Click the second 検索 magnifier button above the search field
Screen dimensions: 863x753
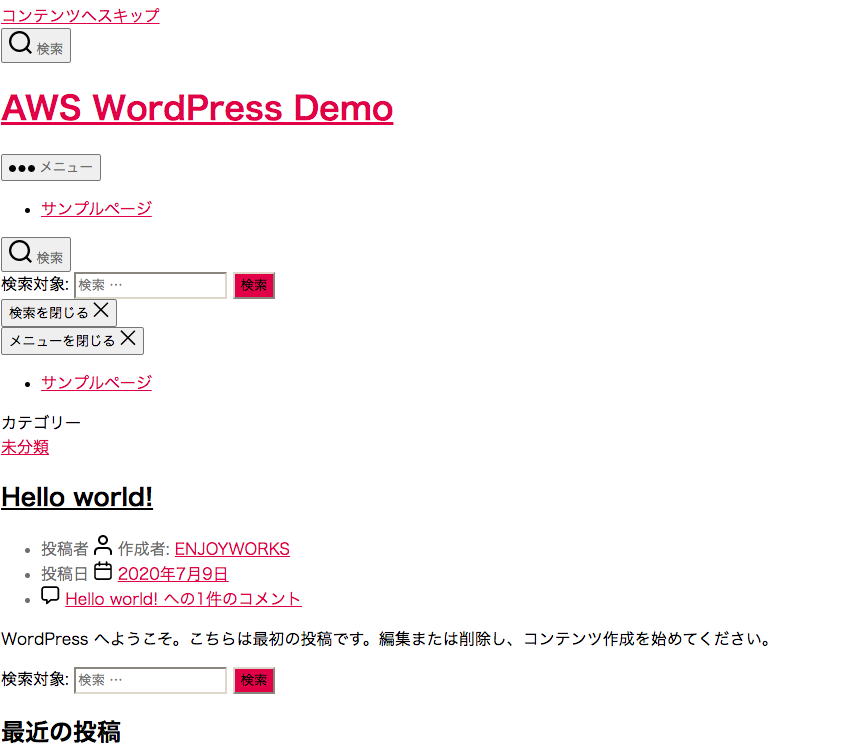[x=36, y=254]
